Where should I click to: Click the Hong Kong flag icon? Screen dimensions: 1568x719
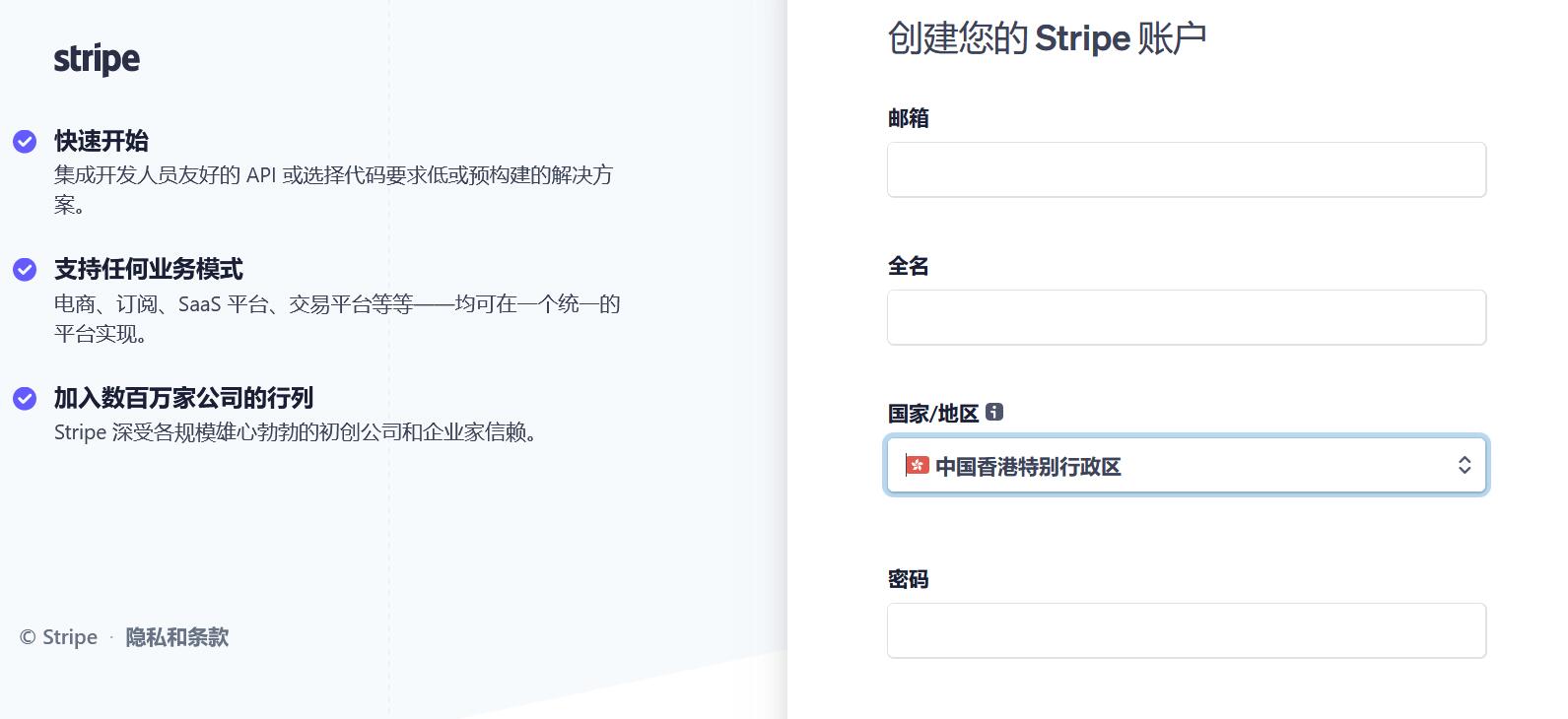point(918,465)
